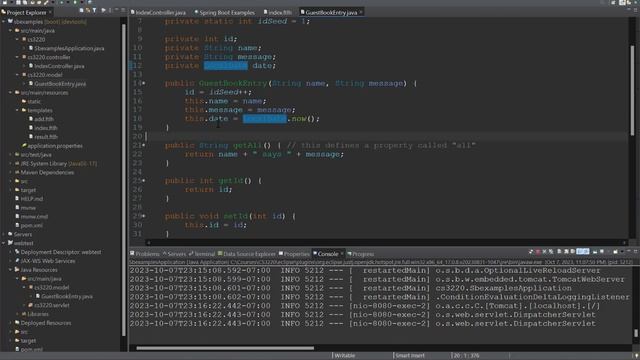This screenshot has height=360, width=640.
Task: Close the Project Explorer view
Action: [x=50, y=12]
